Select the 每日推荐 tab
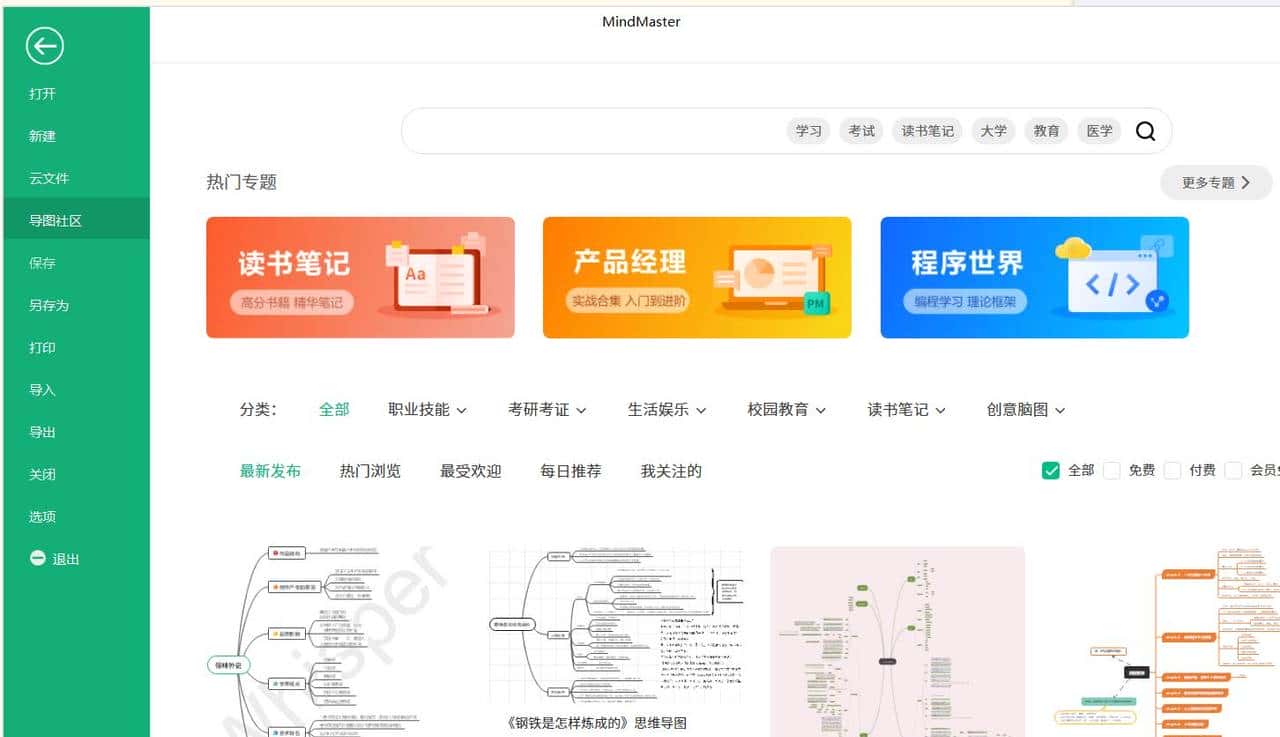 point(570,470)
